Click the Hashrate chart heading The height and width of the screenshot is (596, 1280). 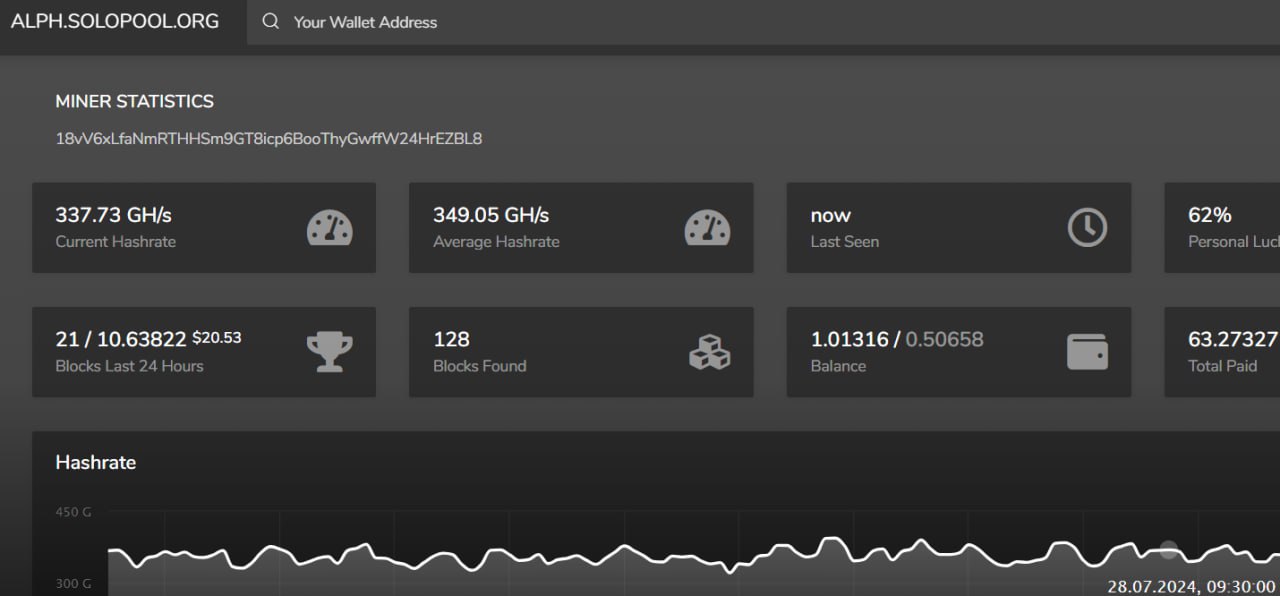pyautogui.click(x=96, y=462)
